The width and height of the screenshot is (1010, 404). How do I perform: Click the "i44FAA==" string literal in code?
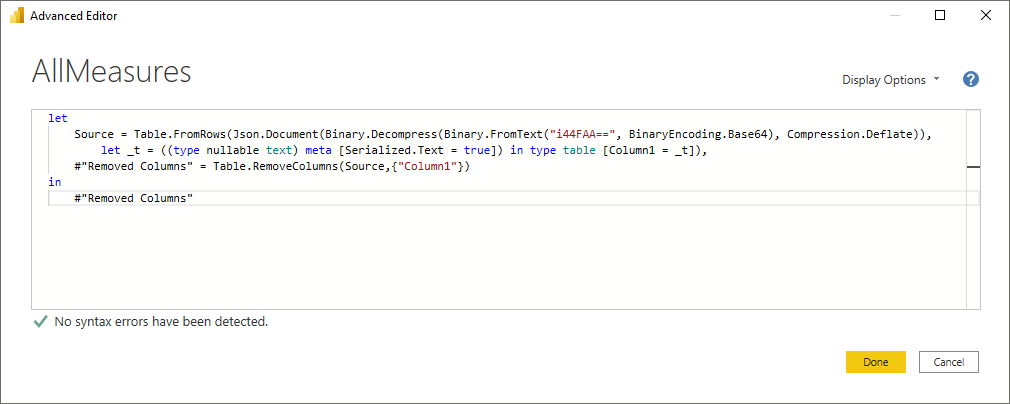(x=584, y=135)
